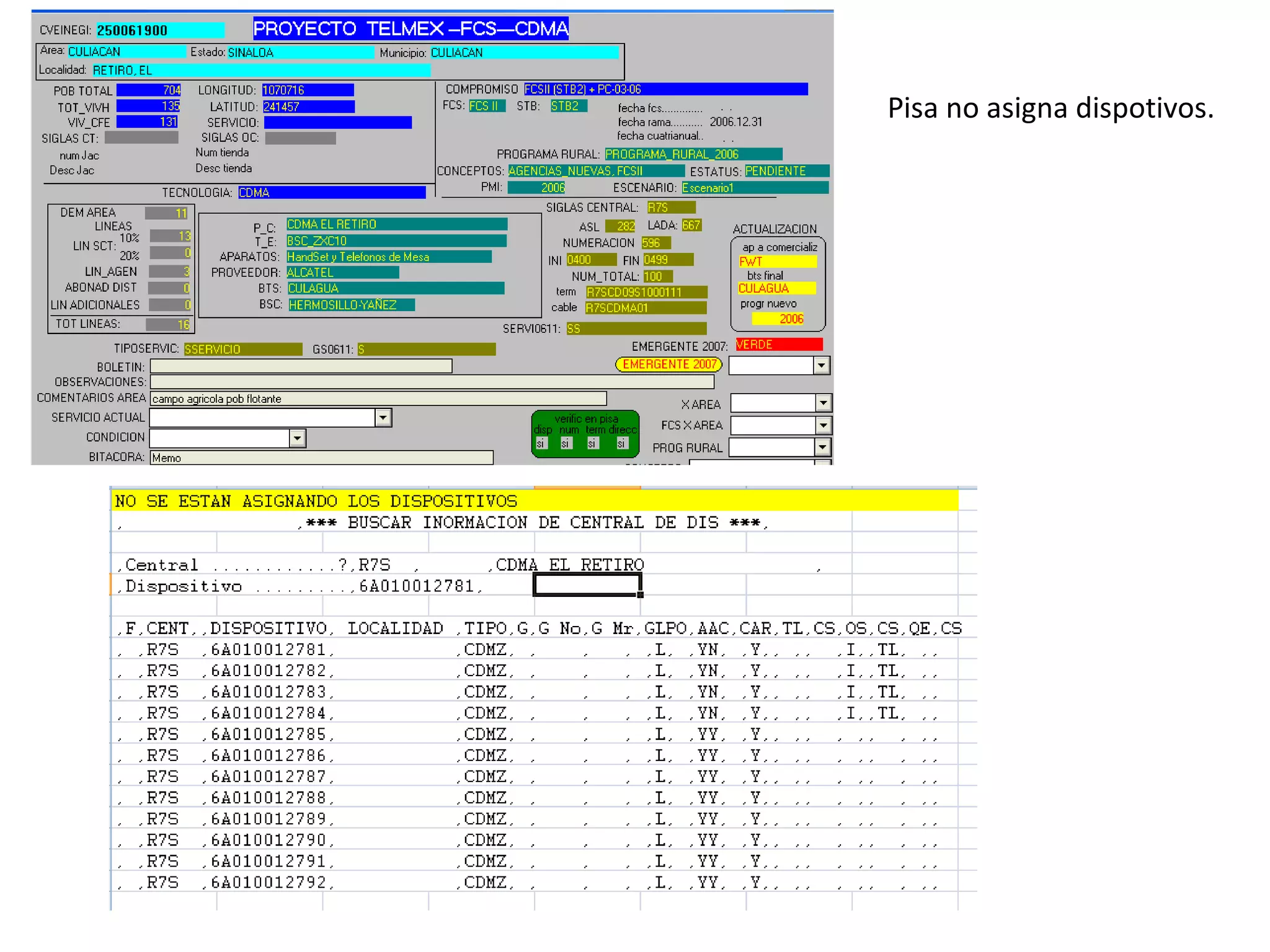
Task: Click the red VERDE status field
Action: coord(778,345)
